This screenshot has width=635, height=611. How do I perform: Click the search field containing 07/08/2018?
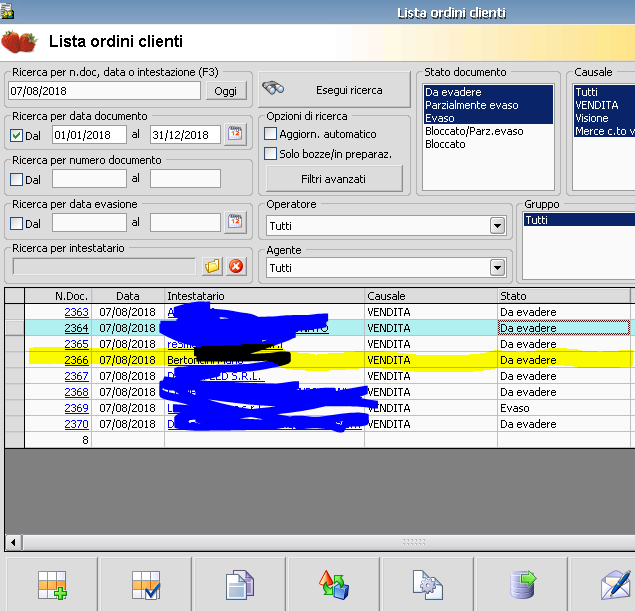click(x=104, y=91)
